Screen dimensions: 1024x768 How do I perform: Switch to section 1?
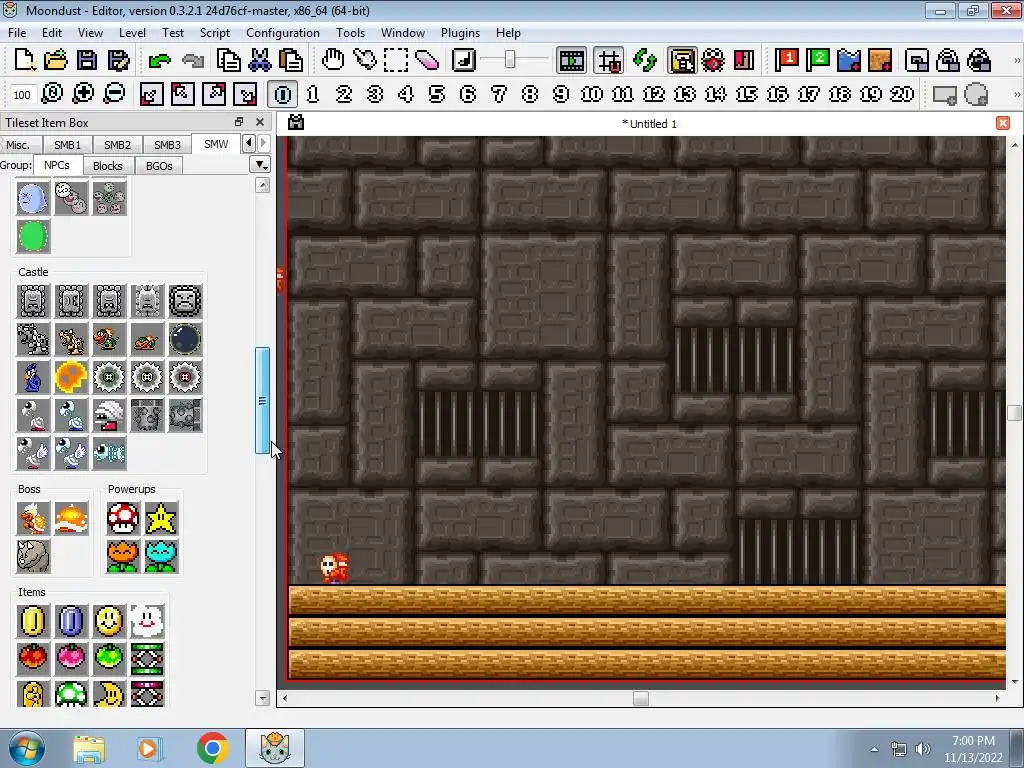pyautogui.click(x=313, y=94)
